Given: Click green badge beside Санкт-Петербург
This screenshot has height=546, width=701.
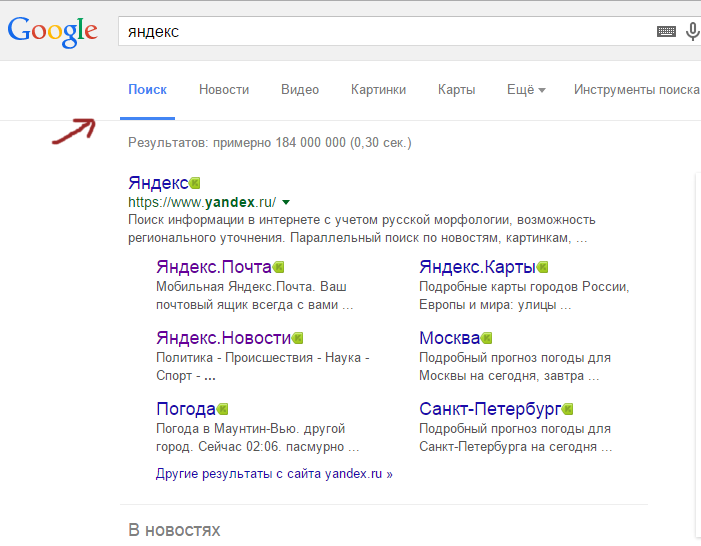Looking at the screenshot, I should click(x=568, y=409).
